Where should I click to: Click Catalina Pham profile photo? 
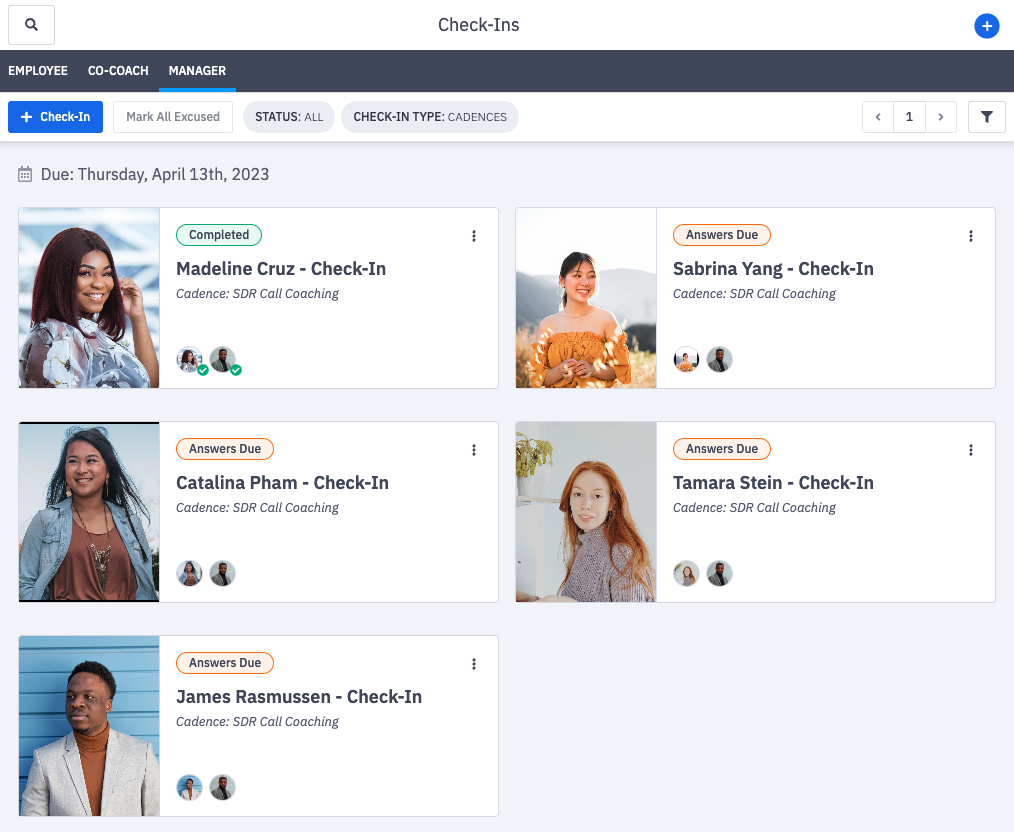coord(89,512)
